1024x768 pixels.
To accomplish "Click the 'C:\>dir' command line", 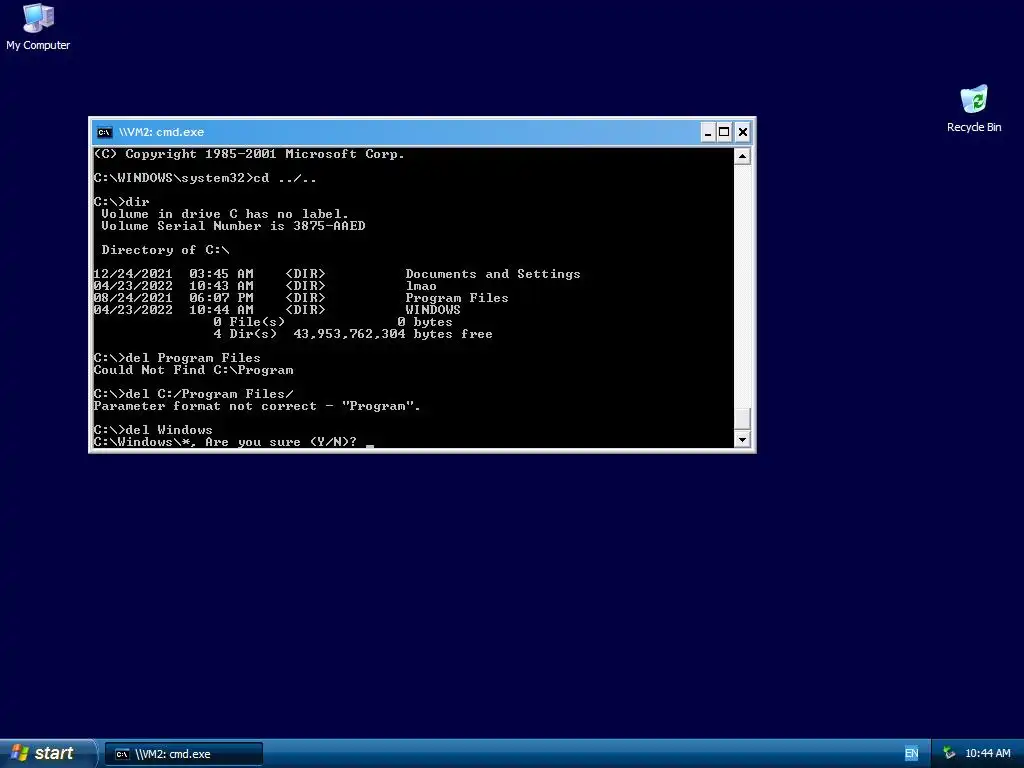I will pyautogui.click(x=121, y=202).
